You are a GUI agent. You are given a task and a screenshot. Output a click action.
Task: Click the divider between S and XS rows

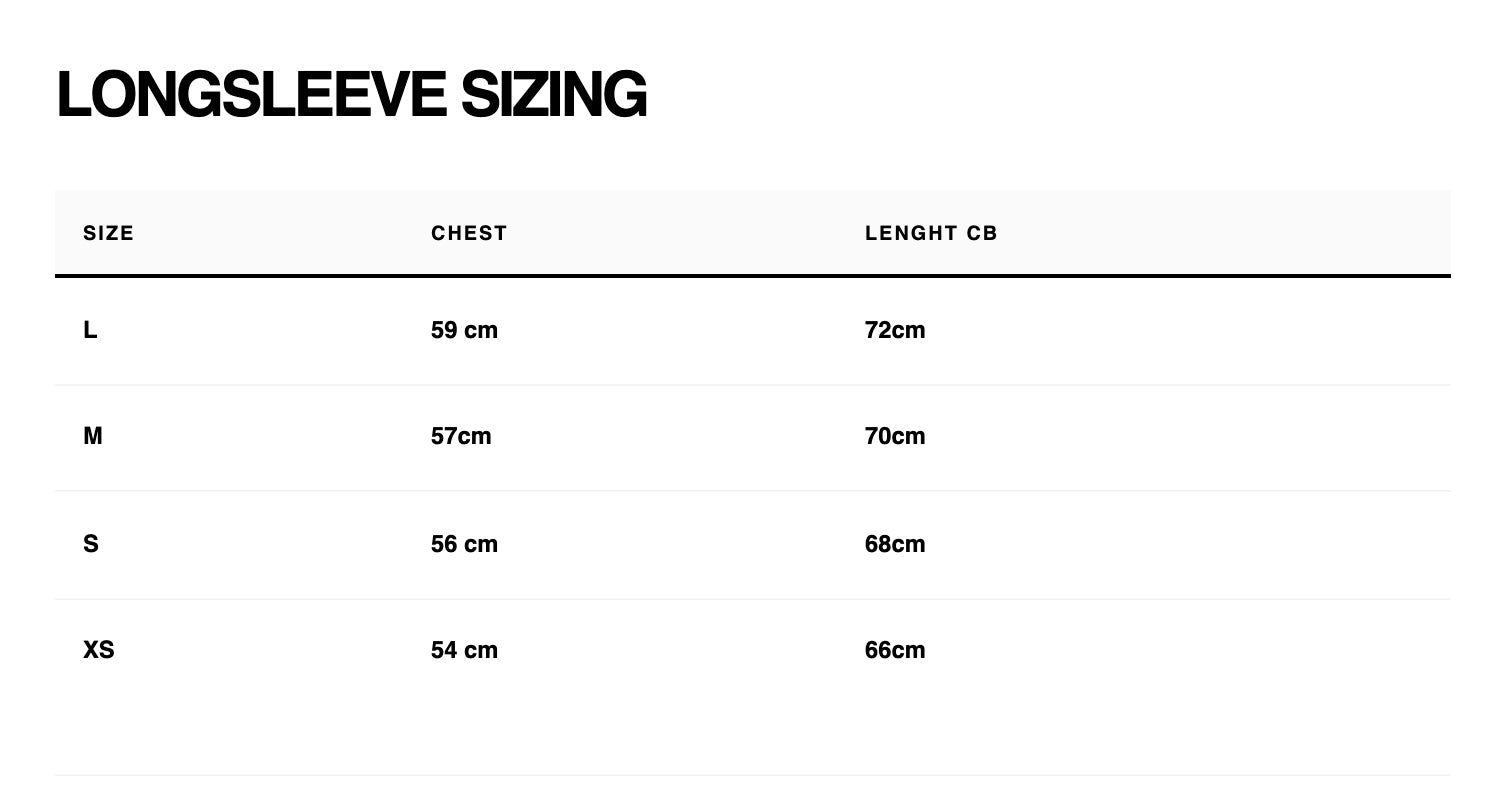[x=752, y=599]
